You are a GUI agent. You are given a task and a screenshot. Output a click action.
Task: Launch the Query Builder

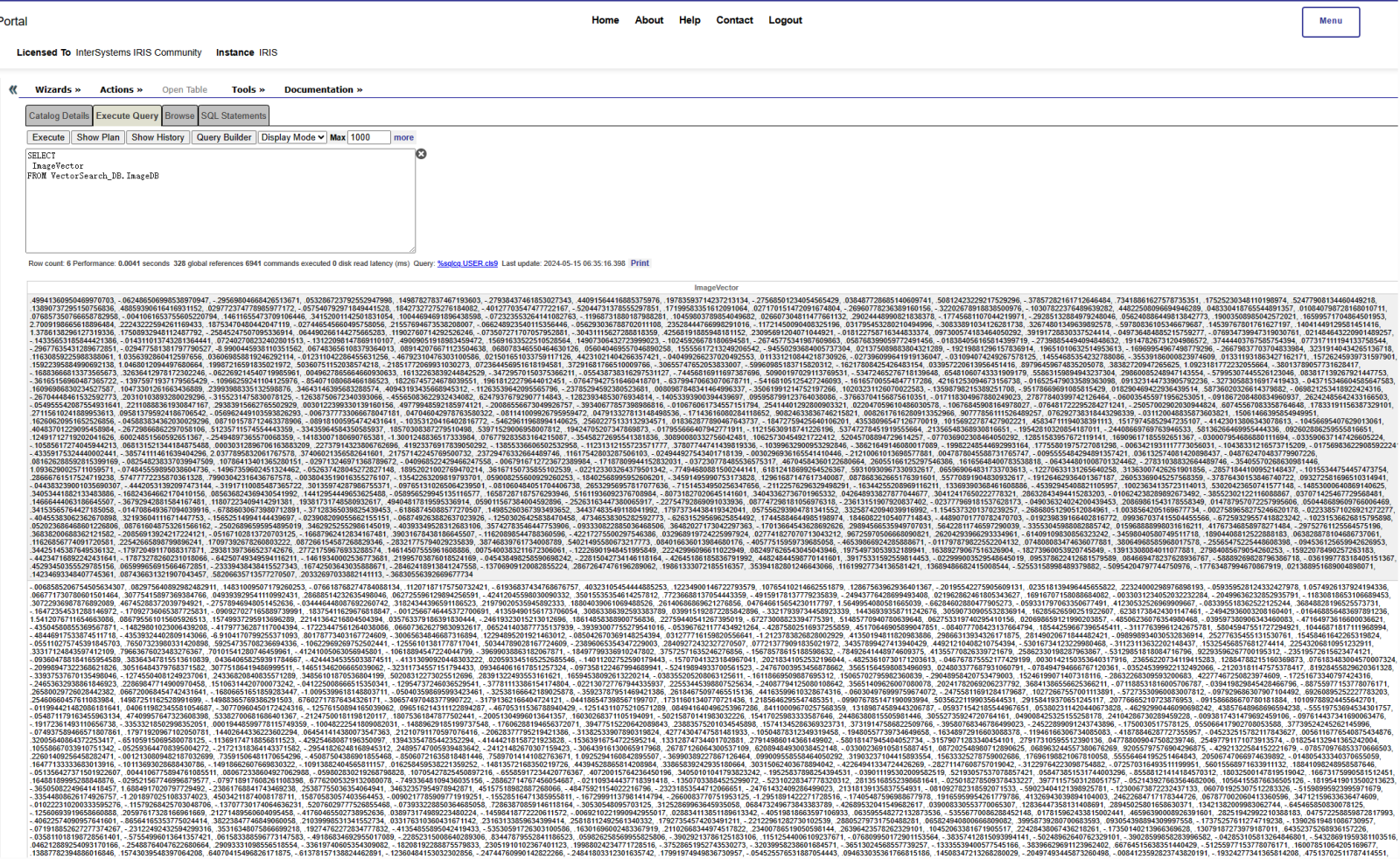pyautogui.click(x=223, y=137)
